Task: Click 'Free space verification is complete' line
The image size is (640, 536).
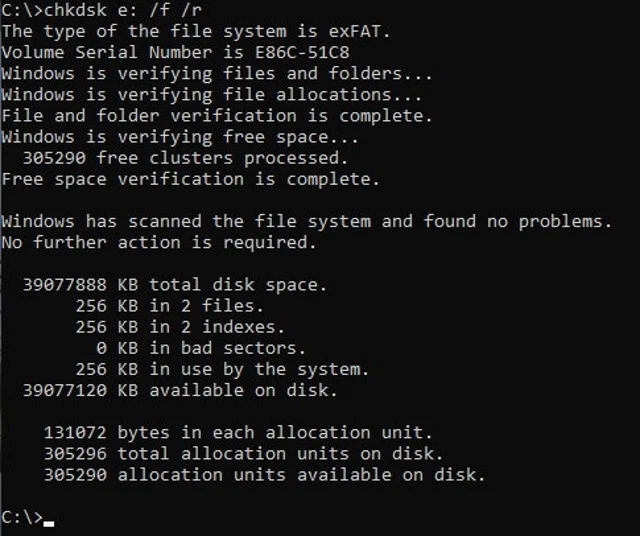Action: [190, 179]
